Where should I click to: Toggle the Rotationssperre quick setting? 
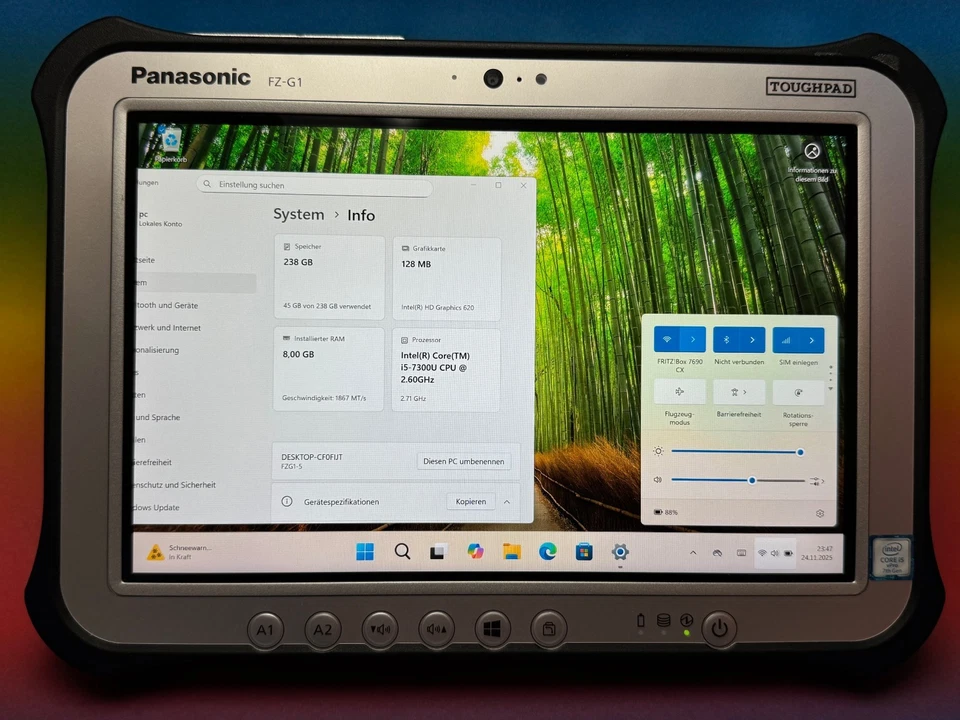click(x=798, y=392)
